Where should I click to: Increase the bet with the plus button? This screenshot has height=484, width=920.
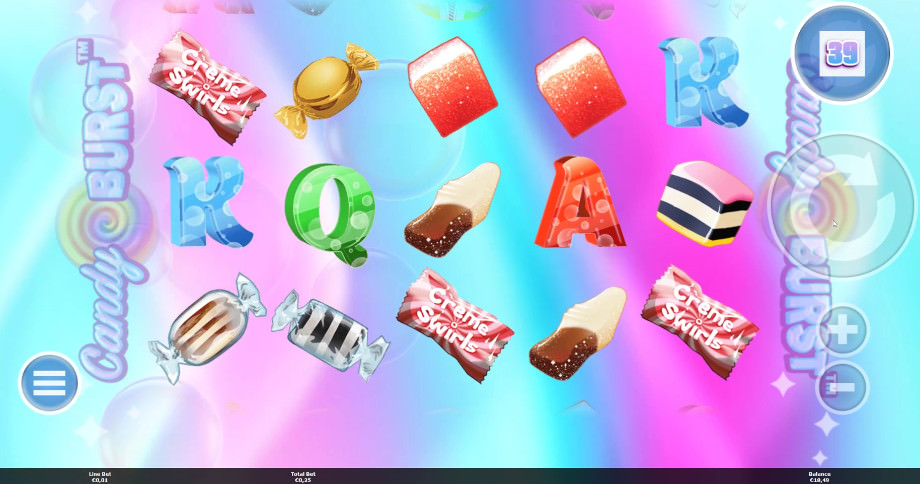tap(844, 330)
